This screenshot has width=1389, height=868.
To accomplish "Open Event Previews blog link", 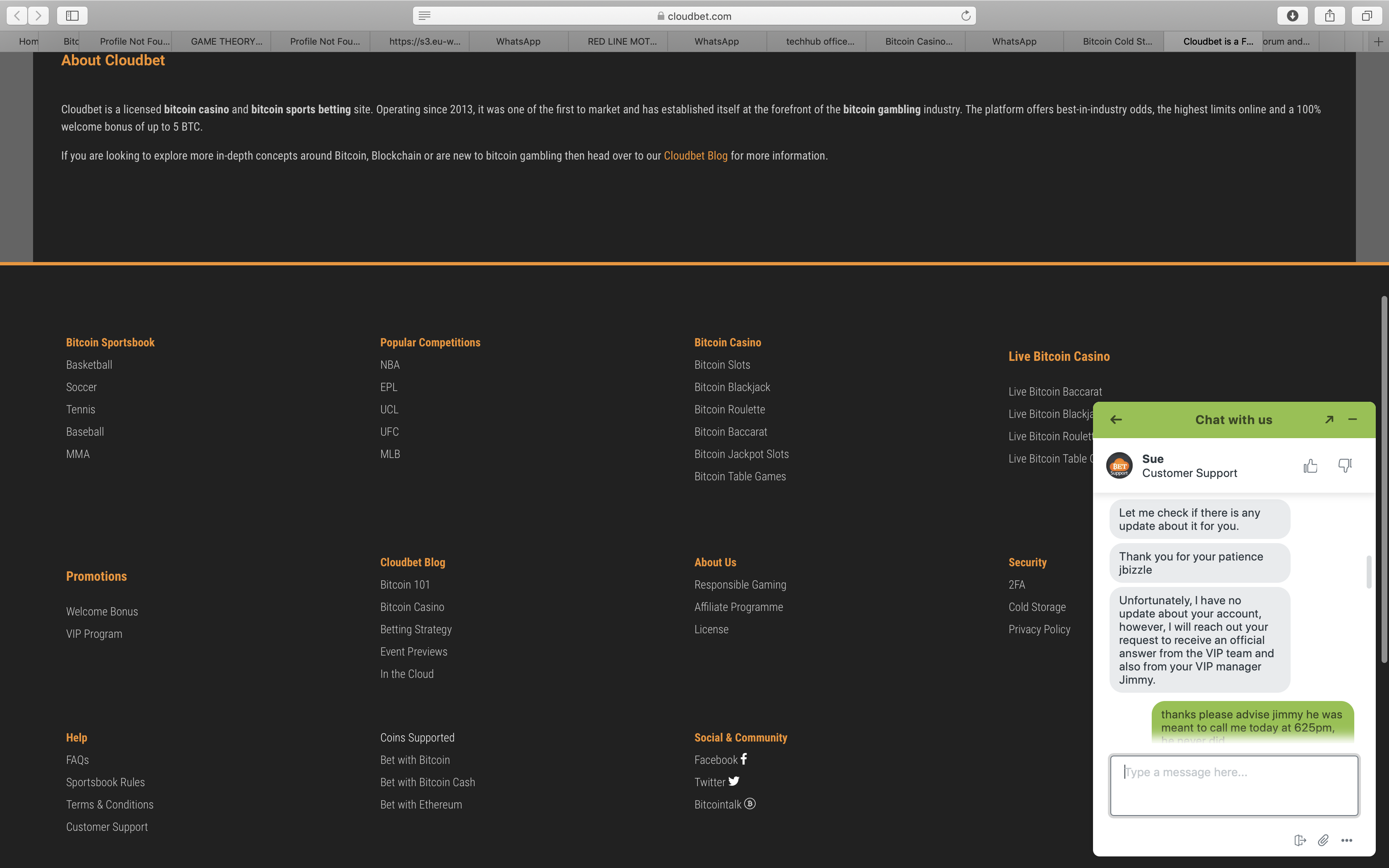I will [413, 651].
